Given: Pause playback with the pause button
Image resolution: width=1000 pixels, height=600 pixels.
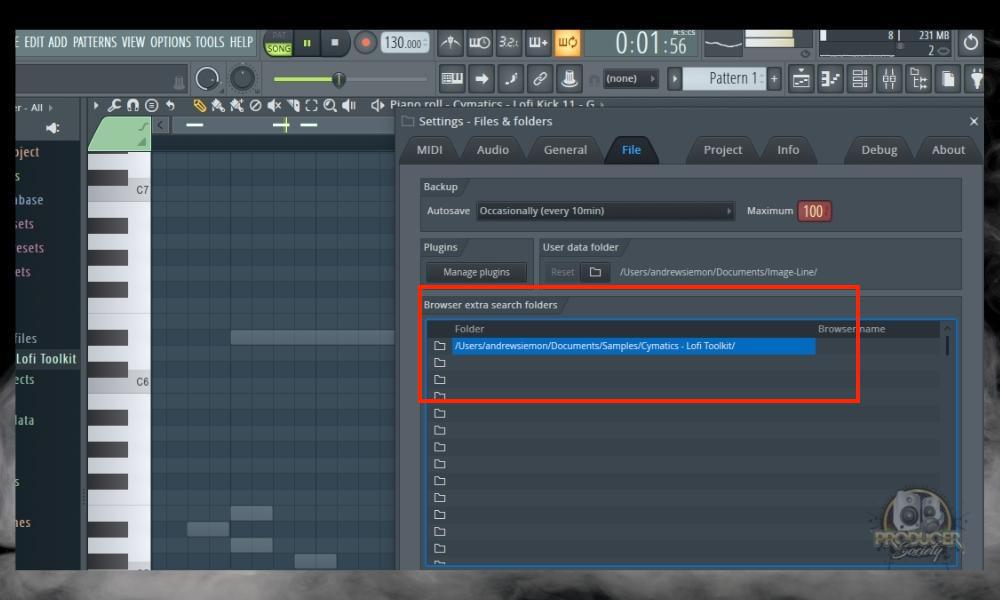Looking at the screenshot, I should [x=307, y=43].
